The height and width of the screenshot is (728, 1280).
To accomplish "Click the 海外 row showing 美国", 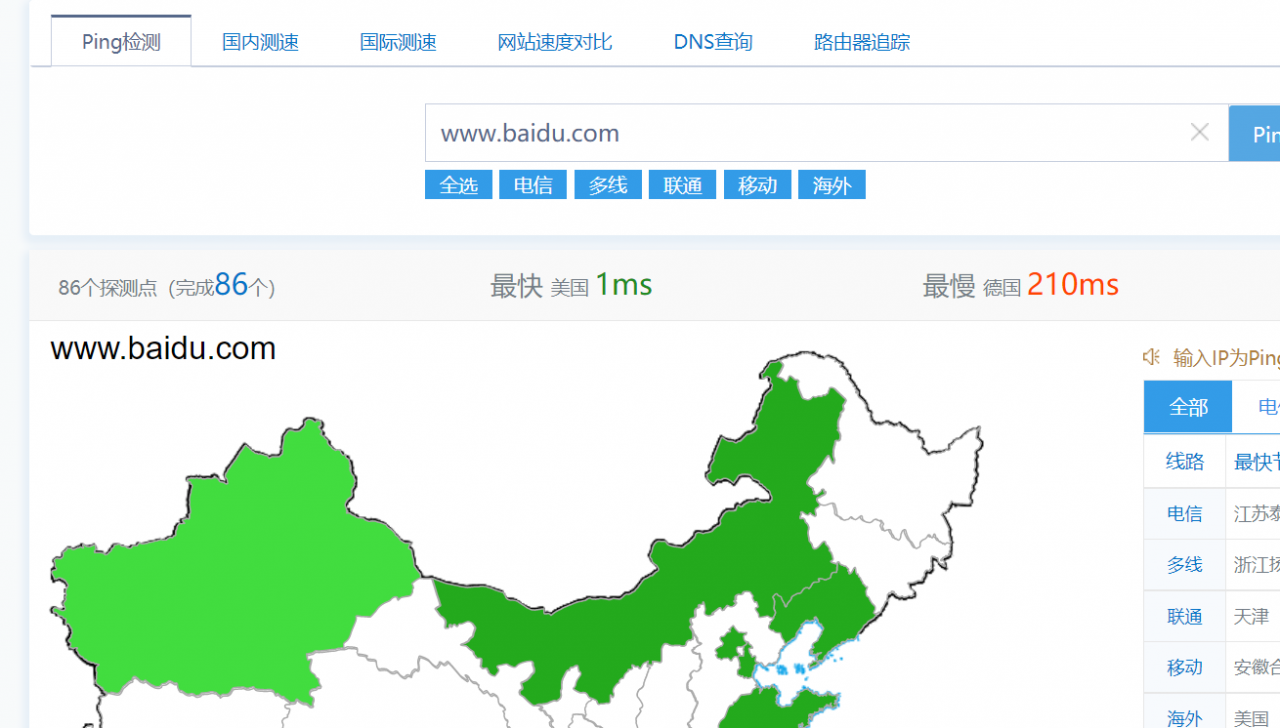I will [1184, 717].
